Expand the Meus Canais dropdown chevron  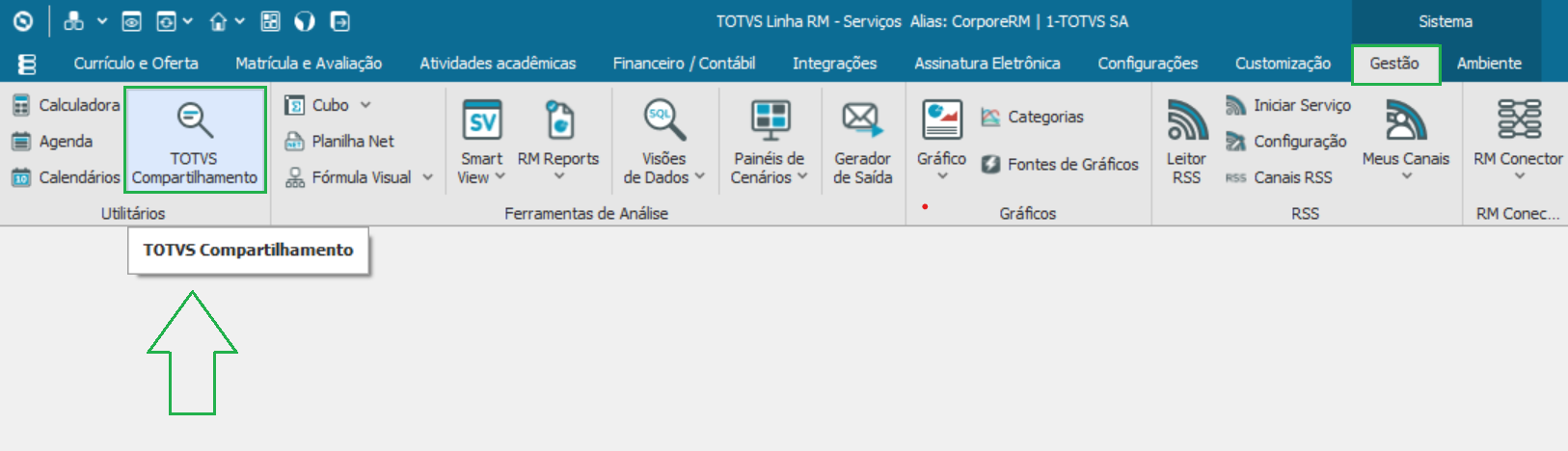(1406, 176)
